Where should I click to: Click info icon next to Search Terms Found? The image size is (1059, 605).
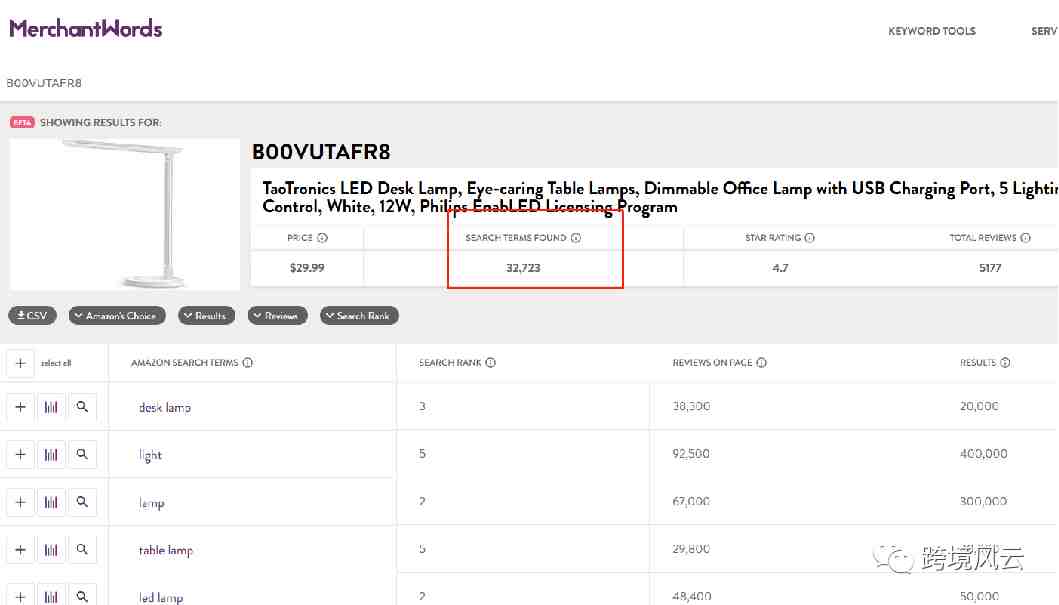point(576,238)
